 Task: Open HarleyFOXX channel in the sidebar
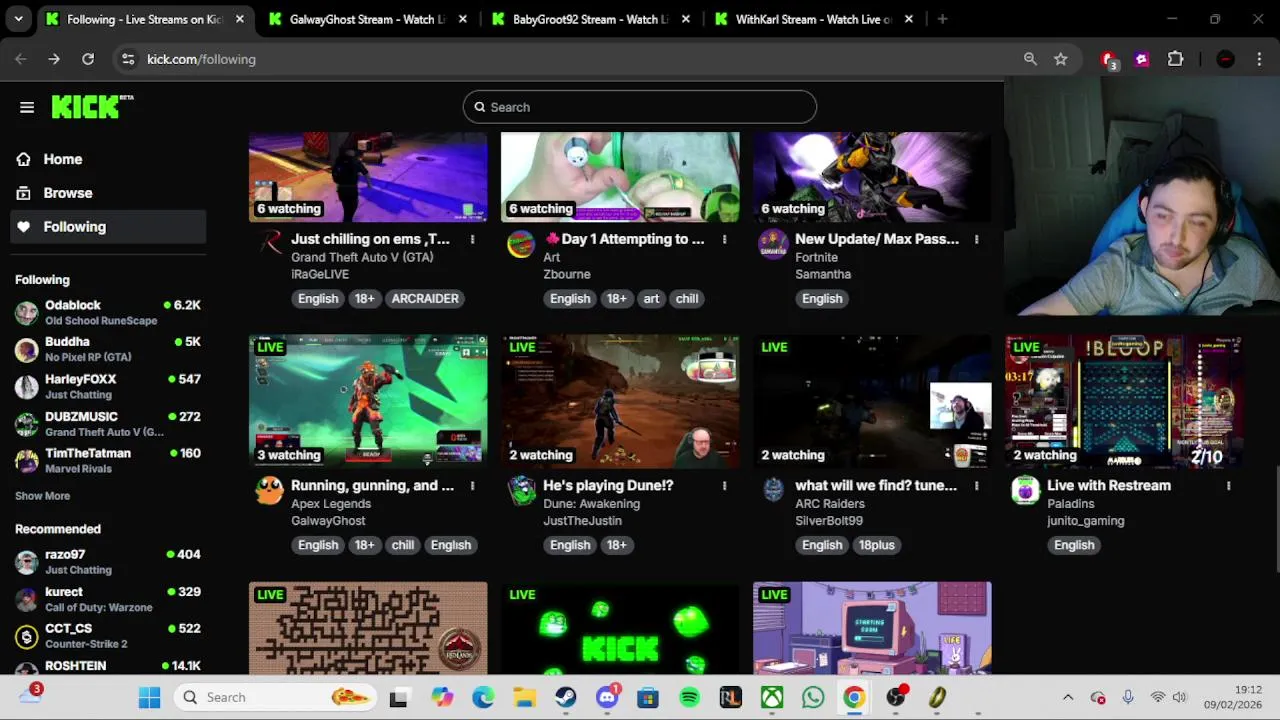click(108, 386)
